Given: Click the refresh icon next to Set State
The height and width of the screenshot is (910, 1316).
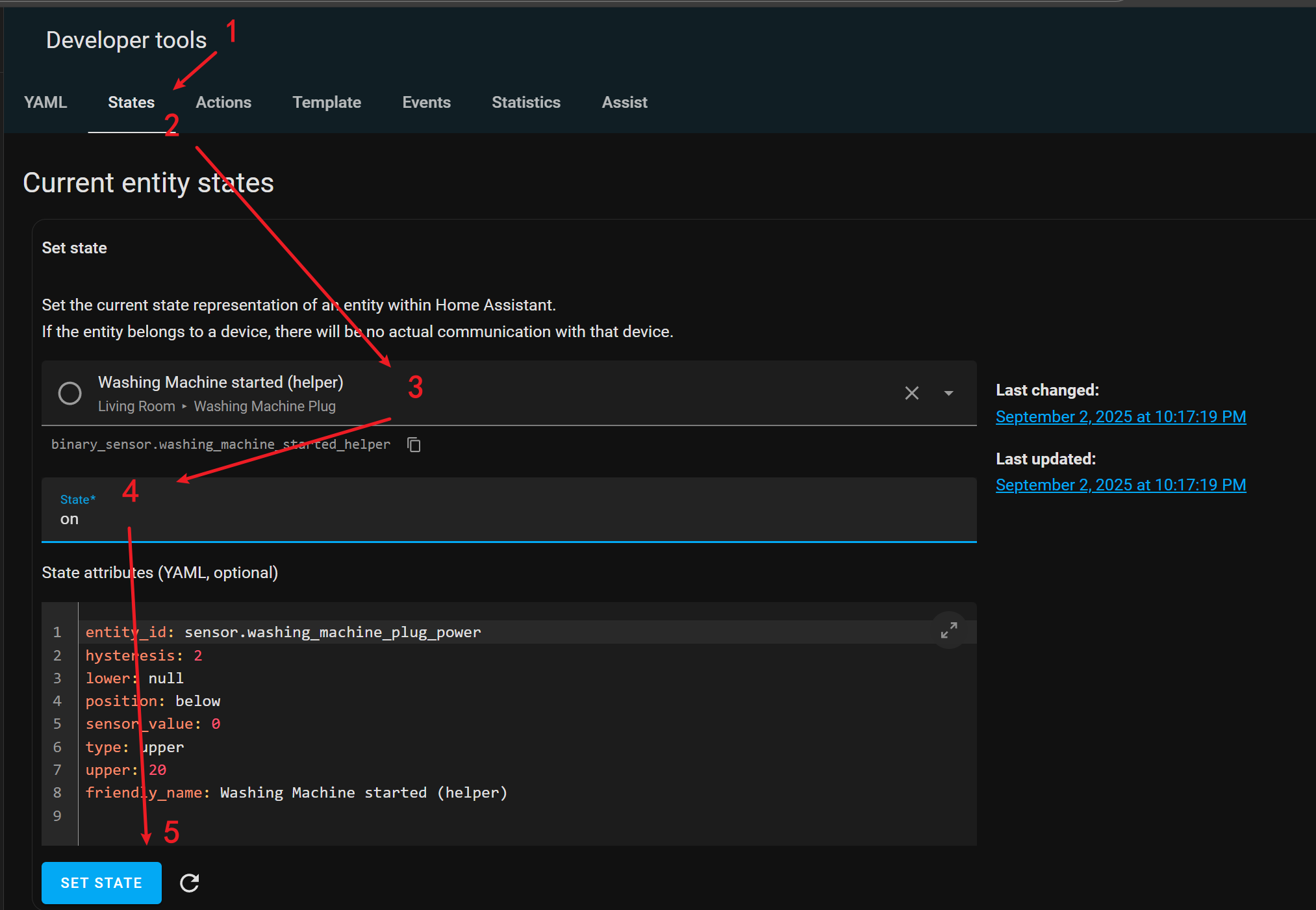Looking at the screenshot, I should 189,883.
